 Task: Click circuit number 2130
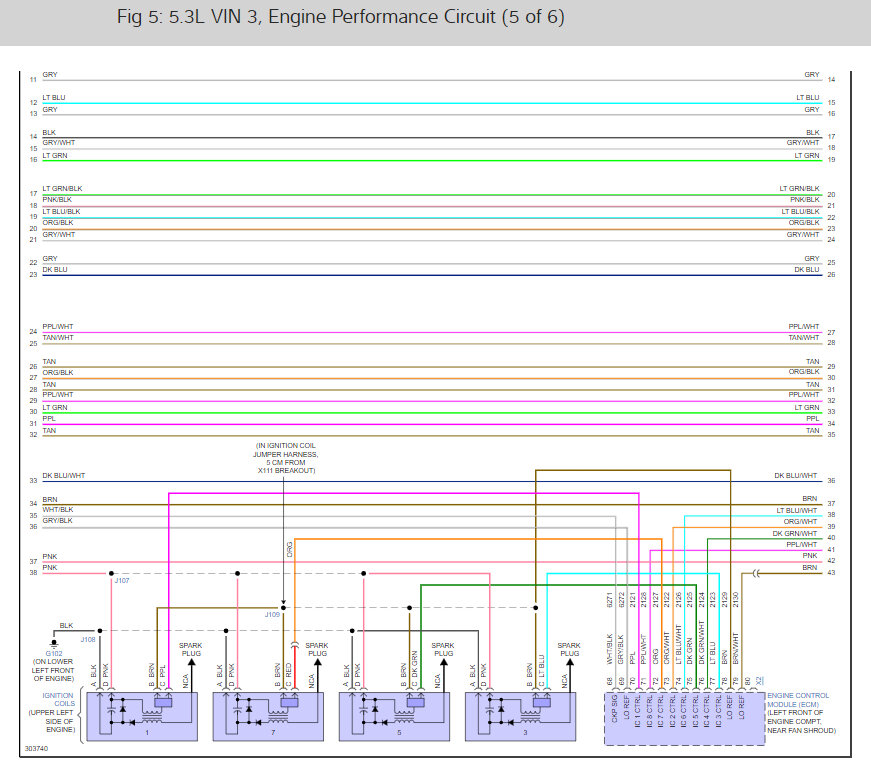click(x=735, y=599)
